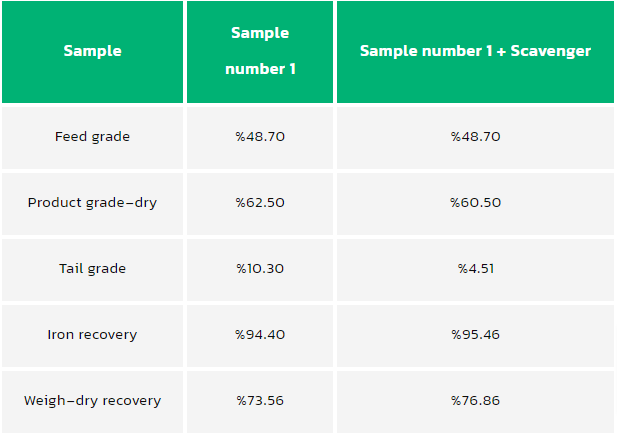Screen dimensions: 617x433
Task: Click the %4.51 tail grade value
Action: pyautogui.click(x=475, y=268)
